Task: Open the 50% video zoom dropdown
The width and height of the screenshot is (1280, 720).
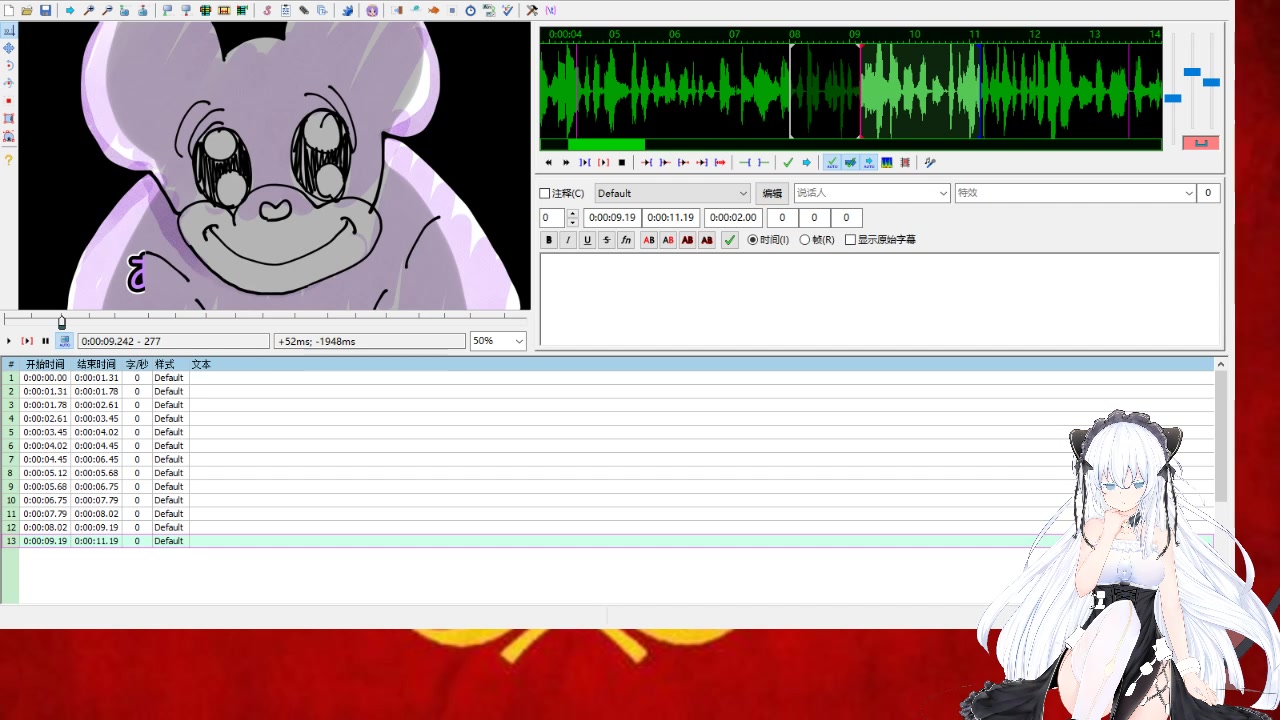Action: pos(498,341)
